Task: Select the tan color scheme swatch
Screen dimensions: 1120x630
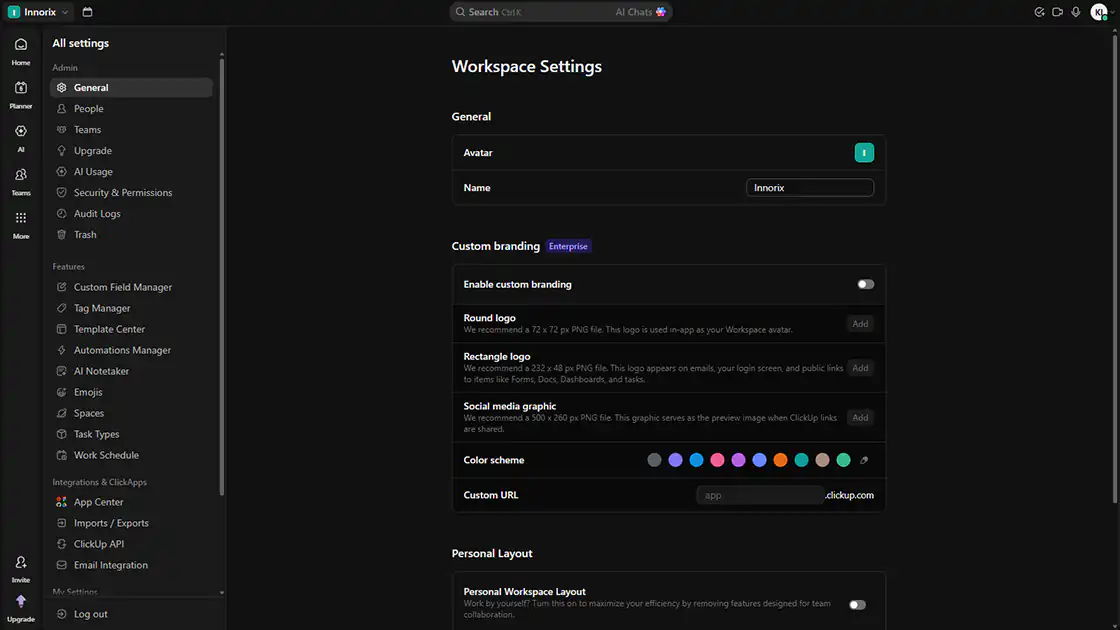Action: tap(822, 461)
